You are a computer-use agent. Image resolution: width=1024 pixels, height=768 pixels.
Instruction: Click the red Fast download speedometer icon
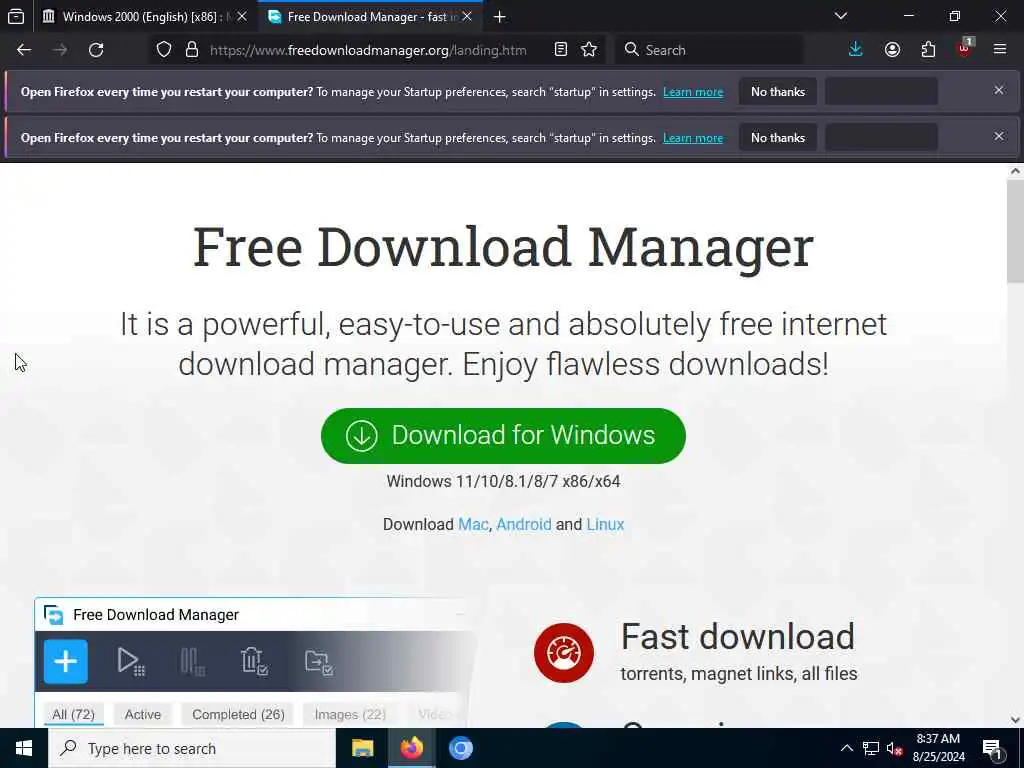pyautogui.click(x=564, y=652)
